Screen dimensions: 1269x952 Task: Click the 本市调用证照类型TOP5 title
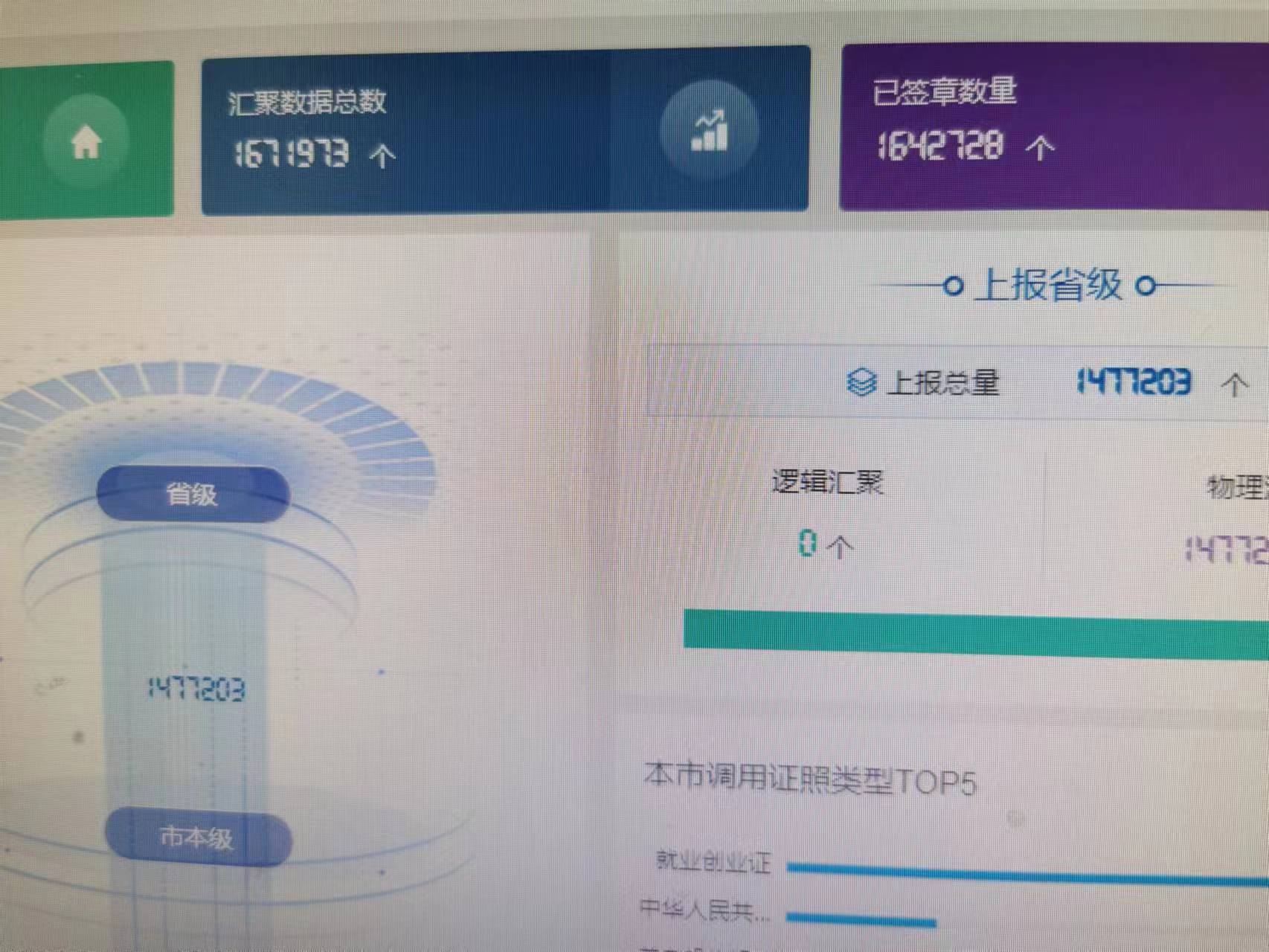pyautogui.click(x=809, y=779)
